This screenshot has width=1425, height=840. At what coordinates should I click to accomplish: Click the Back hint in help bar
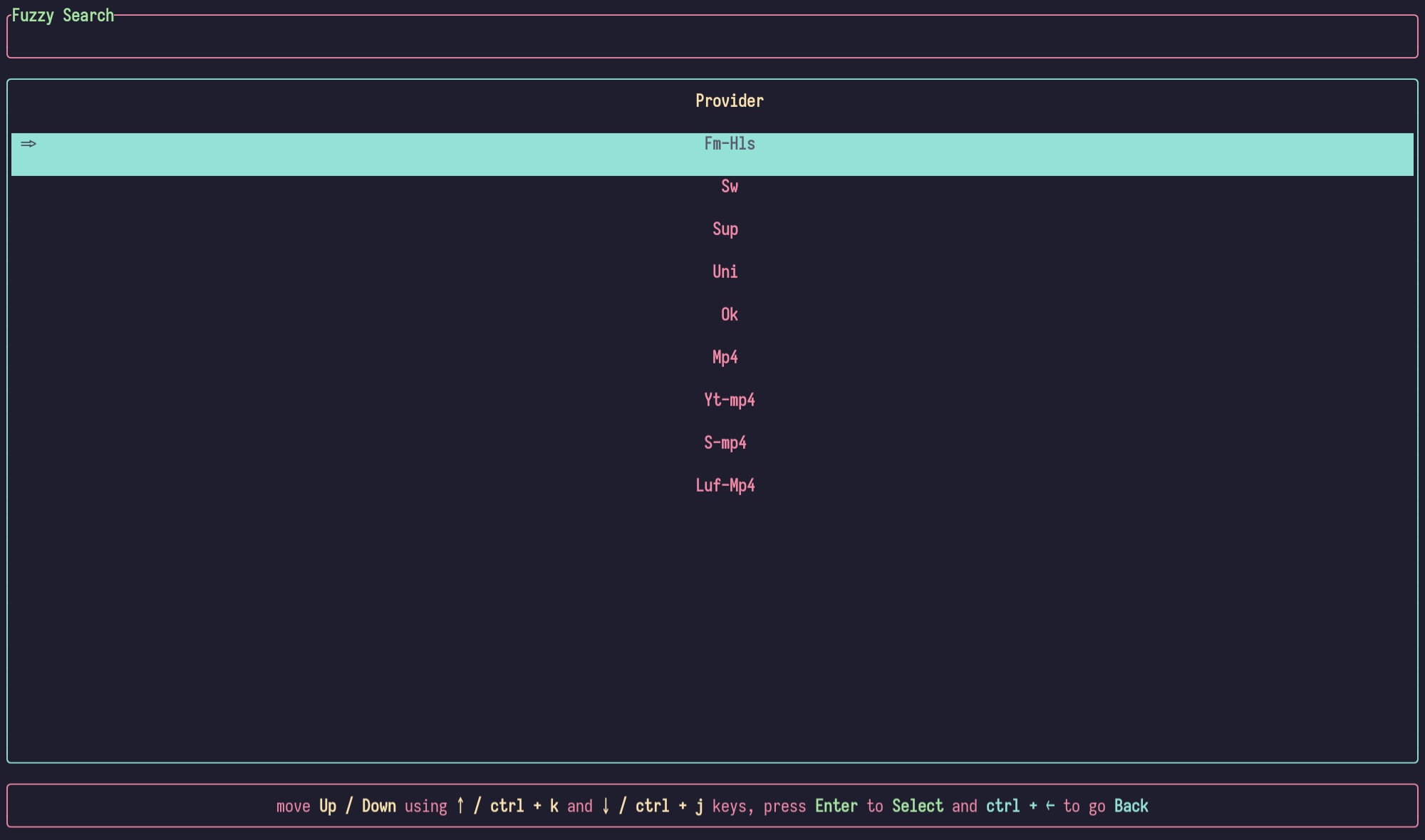click(1131, 806)
